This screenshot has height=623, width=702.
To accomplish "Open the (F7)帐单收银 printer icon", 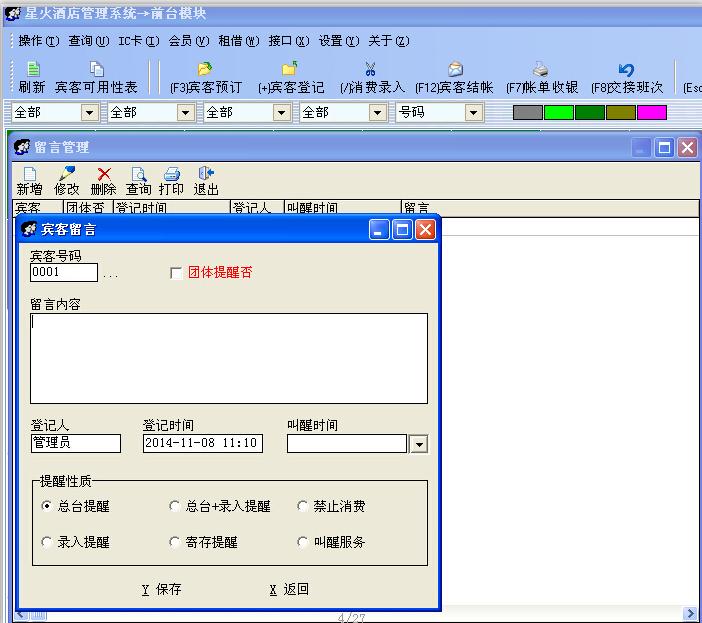I will click(x=541, y=69).
